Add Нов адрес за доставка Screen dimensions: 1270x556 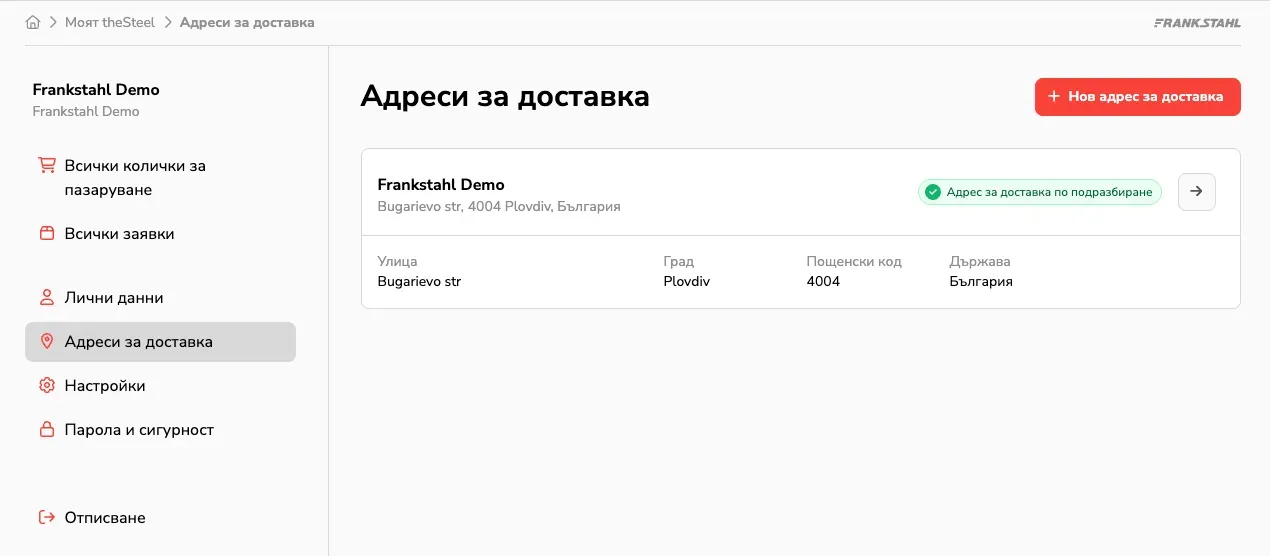click(x=1138, y=97)
